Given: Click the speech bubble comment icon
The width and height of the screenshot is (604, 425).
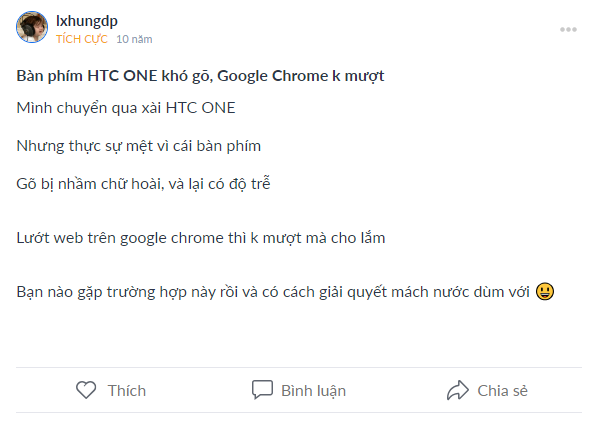Looking at the screenshot, I should pyautogui.click(x=262, y=390).
